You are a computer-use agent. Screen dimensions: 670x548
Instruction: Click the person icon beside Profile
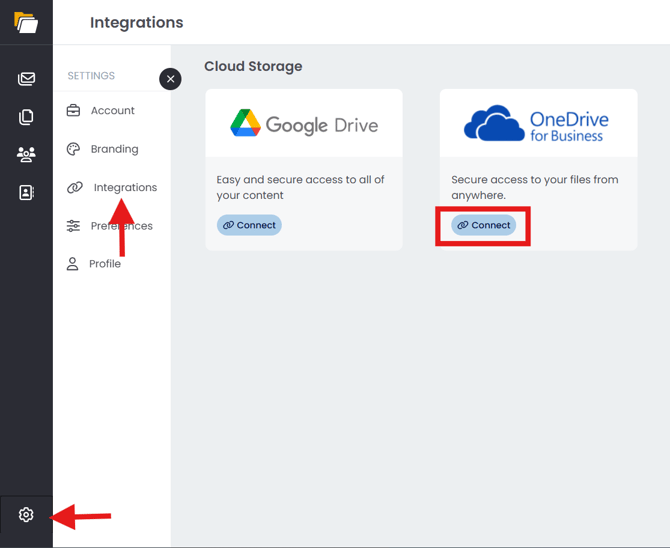72,264
